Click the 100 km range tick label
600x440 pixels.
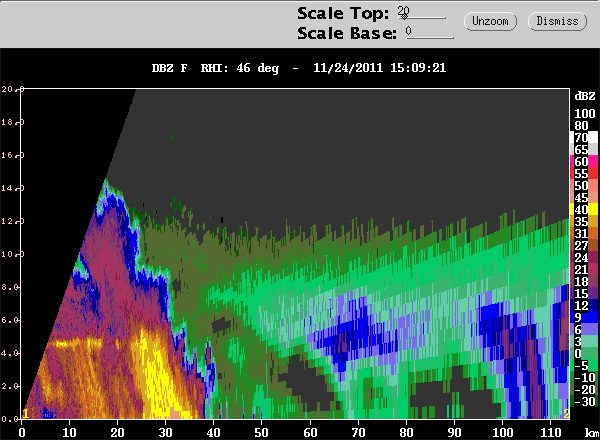[502, 432]
